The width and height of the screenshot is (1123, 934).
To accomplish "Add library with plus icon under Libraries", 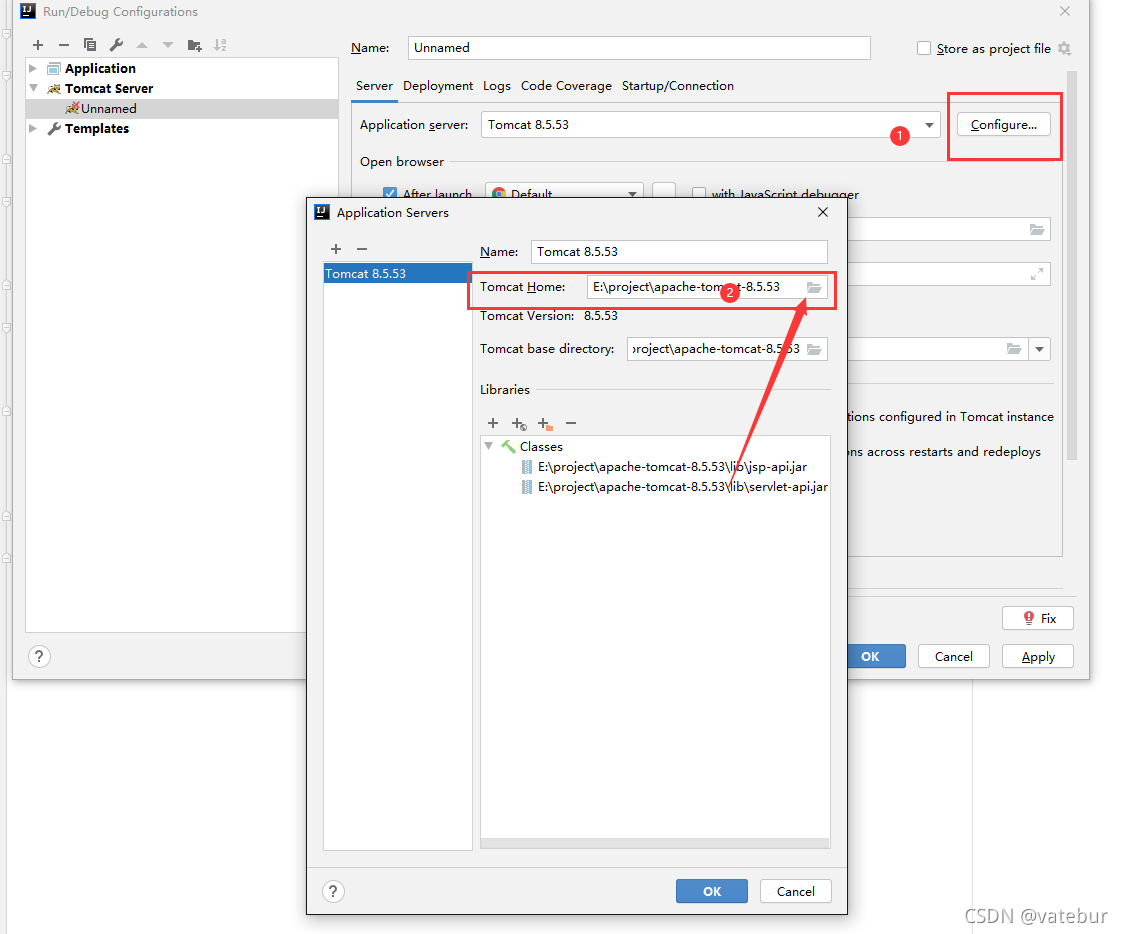I will tap(493, 423).
